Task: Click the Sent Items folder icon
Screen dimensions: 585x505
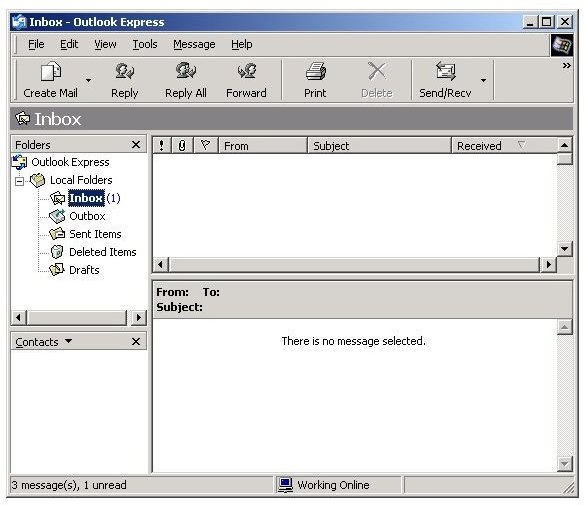Action: [57, 234]
